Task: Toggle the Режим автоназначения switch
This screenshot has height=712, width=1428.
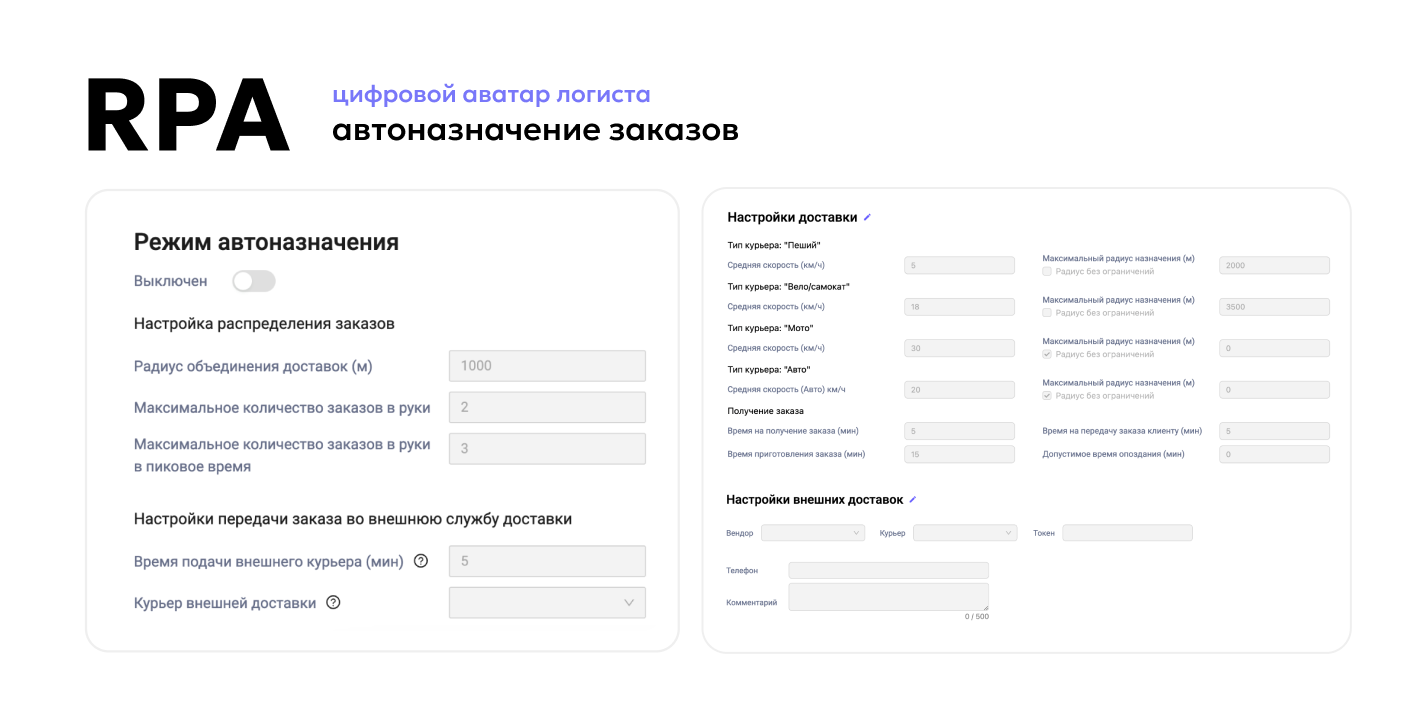Action: pyautogui.click(x=254, y=282)
